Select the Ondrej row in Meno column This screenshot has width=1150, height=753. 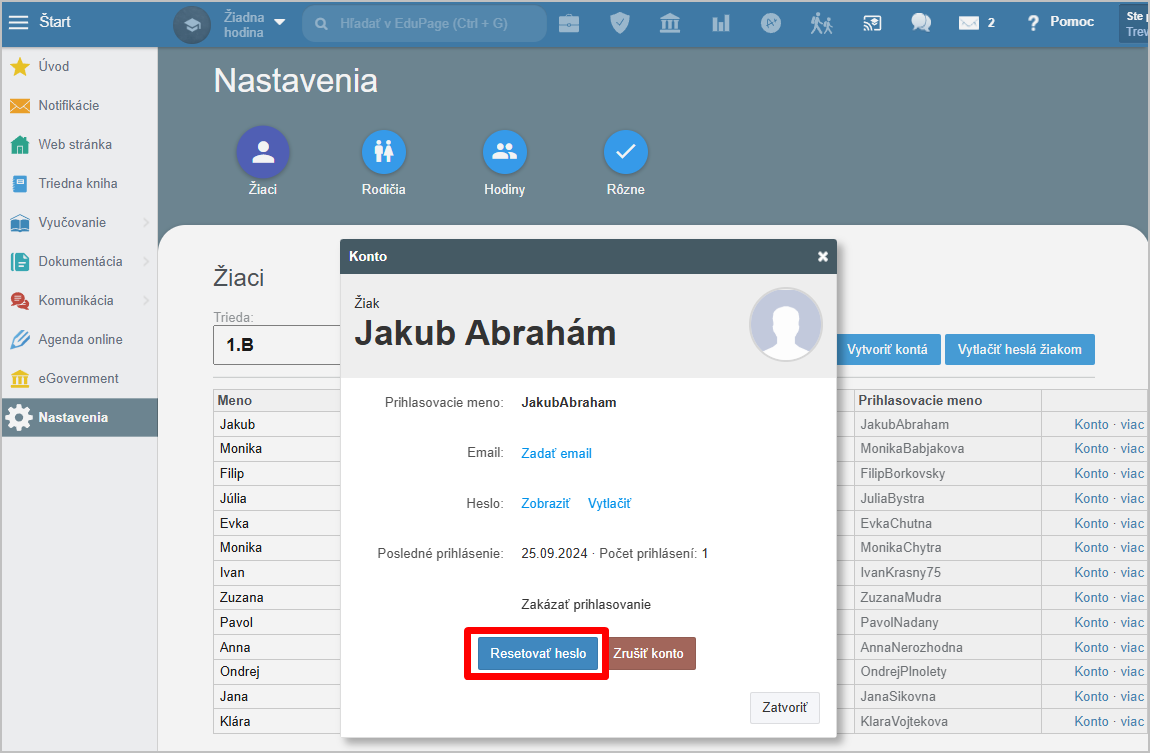point(277,672)
